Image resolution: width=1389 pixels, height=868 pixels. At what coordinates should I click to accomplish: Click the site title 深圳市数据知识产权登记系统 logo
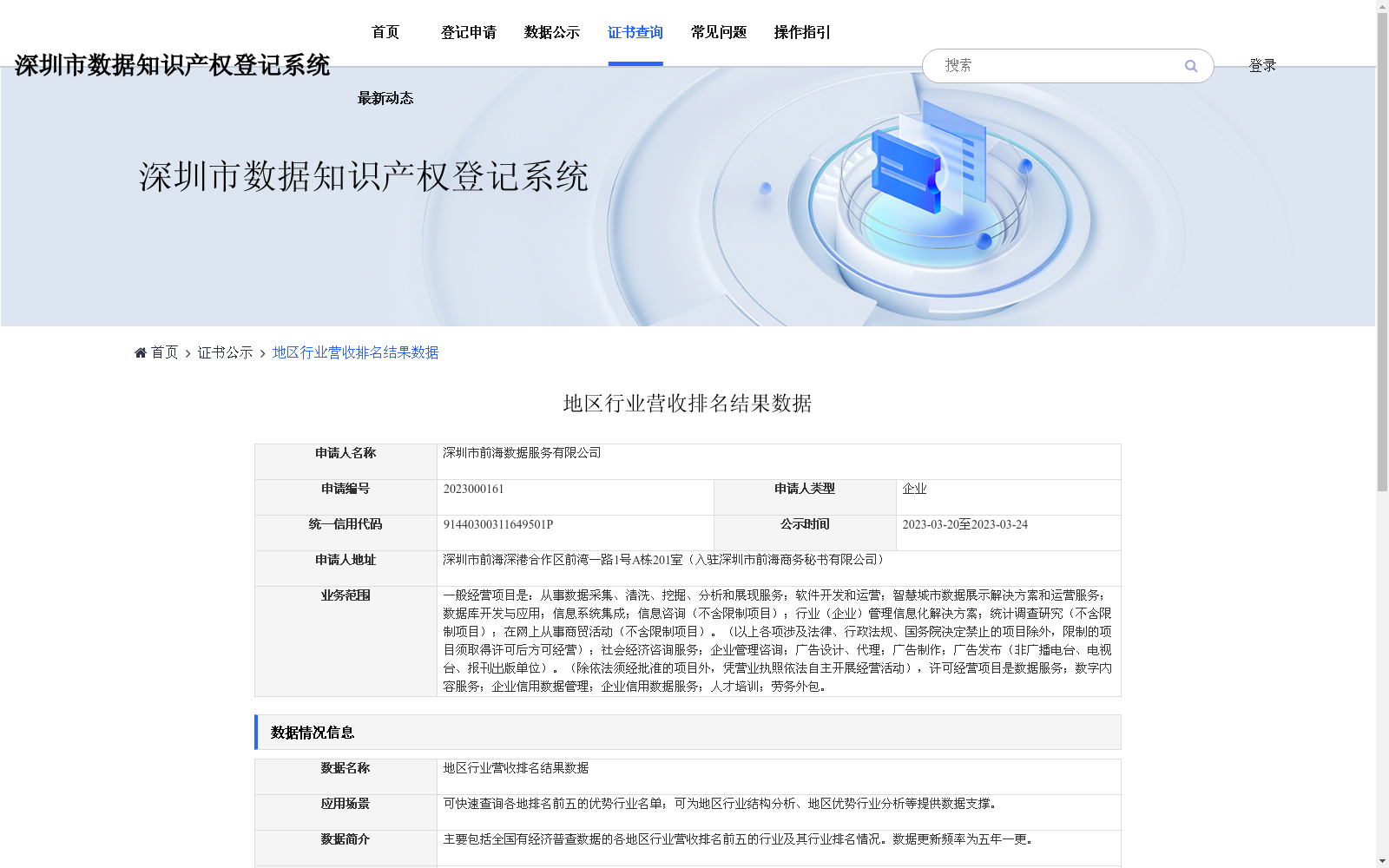coord(172,65)
